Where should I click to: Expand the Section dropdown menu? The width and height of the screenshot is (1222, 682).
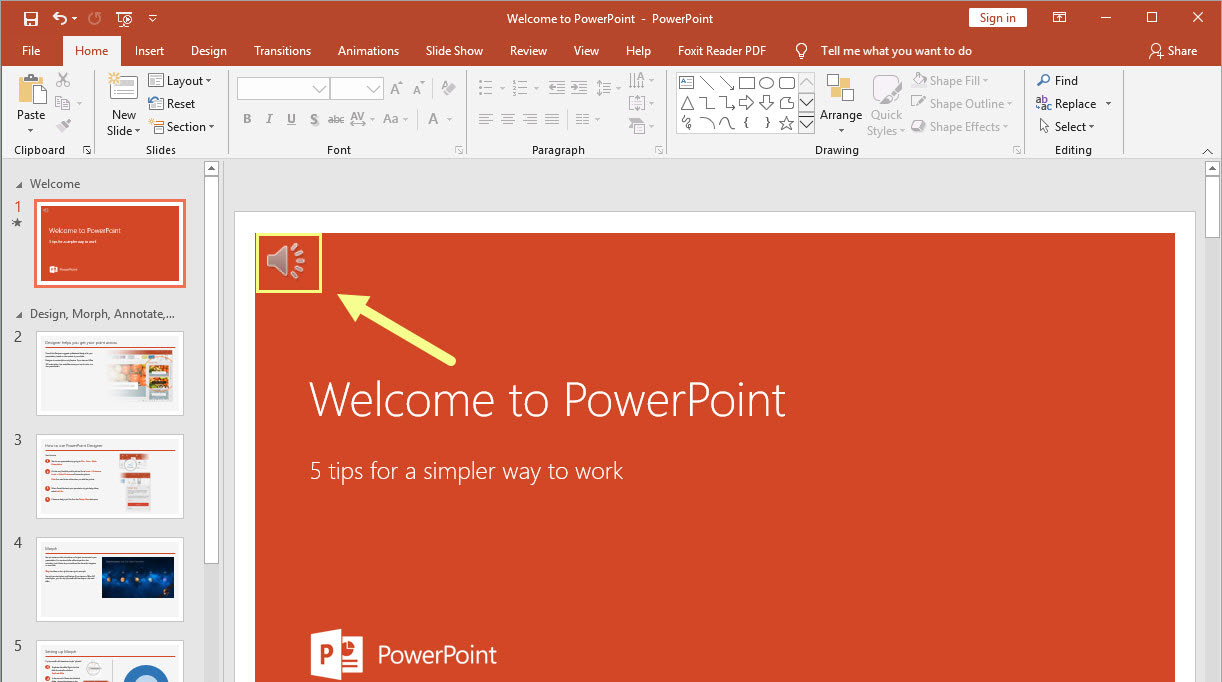(181, 127)
